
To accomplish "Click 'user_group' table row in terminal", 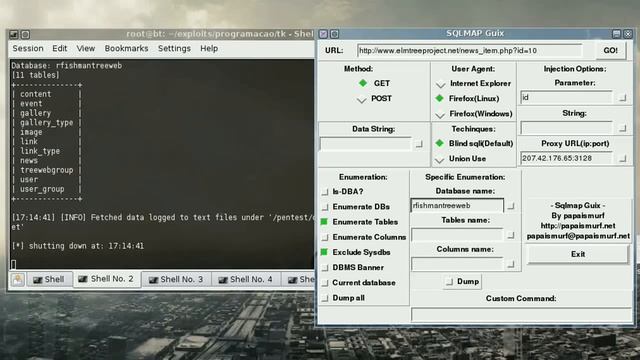I will [x=42, y=189].
